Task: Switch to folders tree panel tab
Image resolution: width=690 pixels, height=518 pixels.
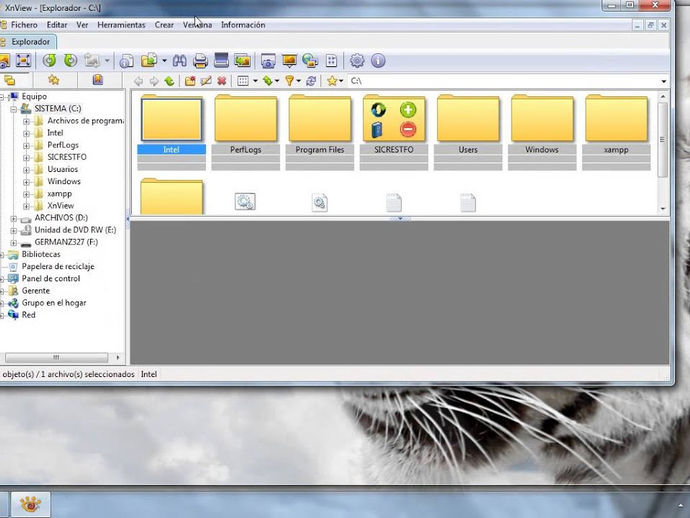Action: [x=10, y=80]
